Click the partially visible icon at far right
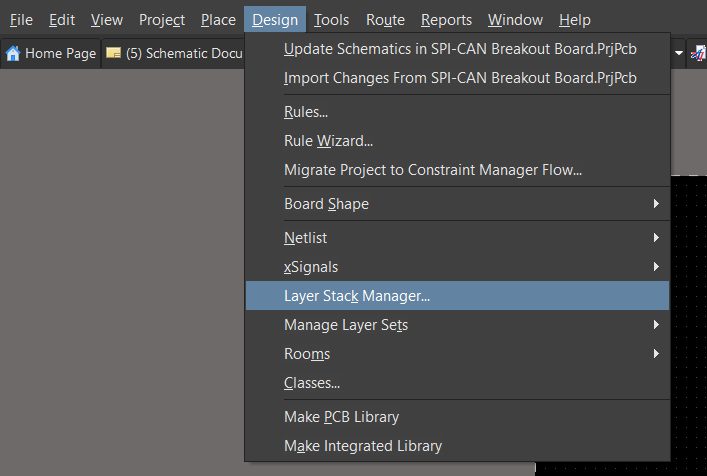 click(698, 53)
